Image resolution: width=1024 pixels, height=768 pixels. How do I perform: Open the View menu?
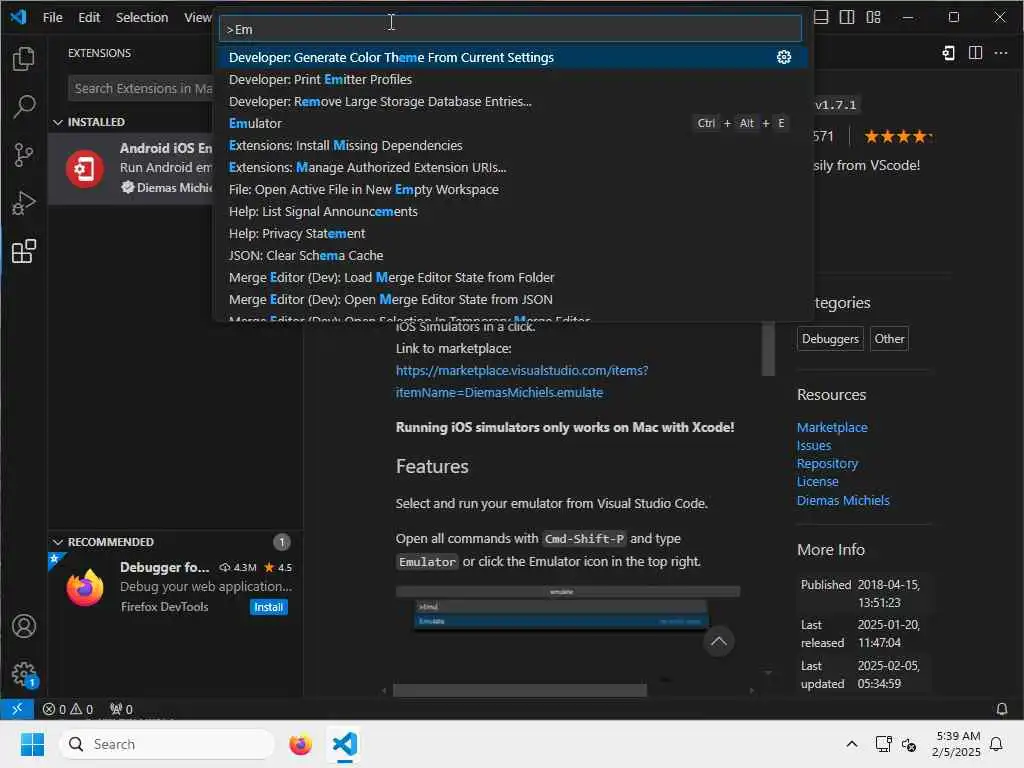(x=197, y=18)
